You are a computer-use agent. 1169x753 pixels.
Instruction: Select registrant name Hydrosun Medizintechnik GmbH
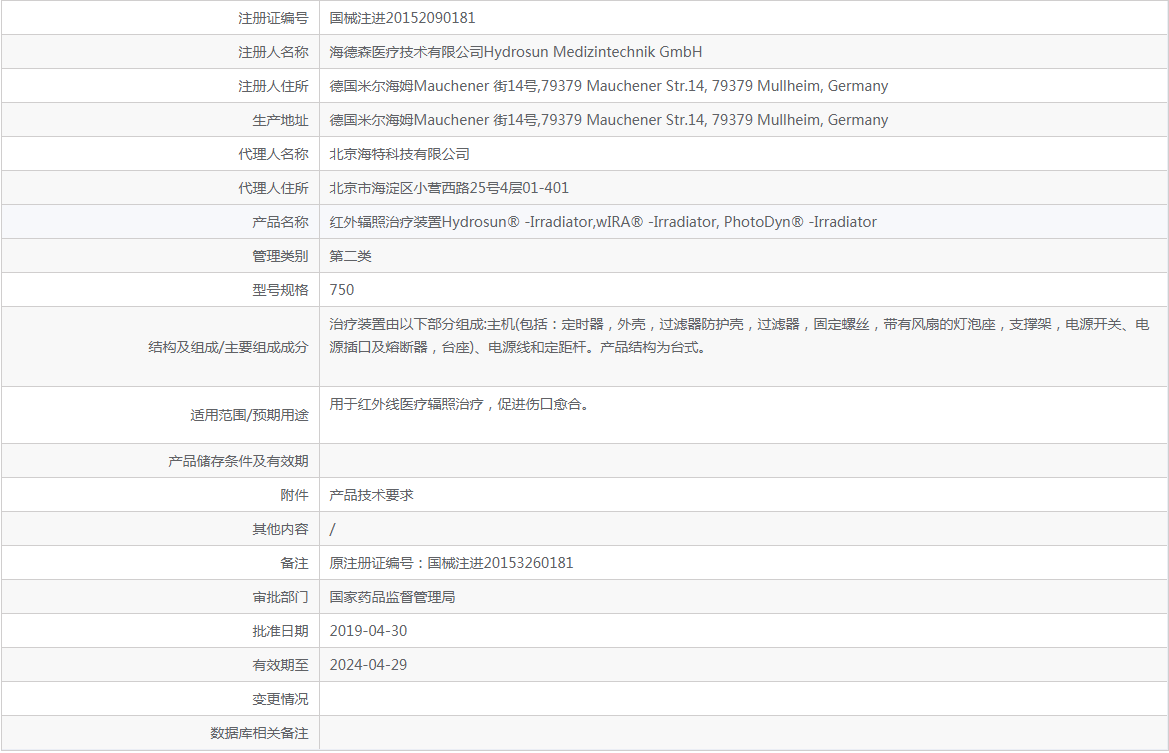[x=593, y=52]
